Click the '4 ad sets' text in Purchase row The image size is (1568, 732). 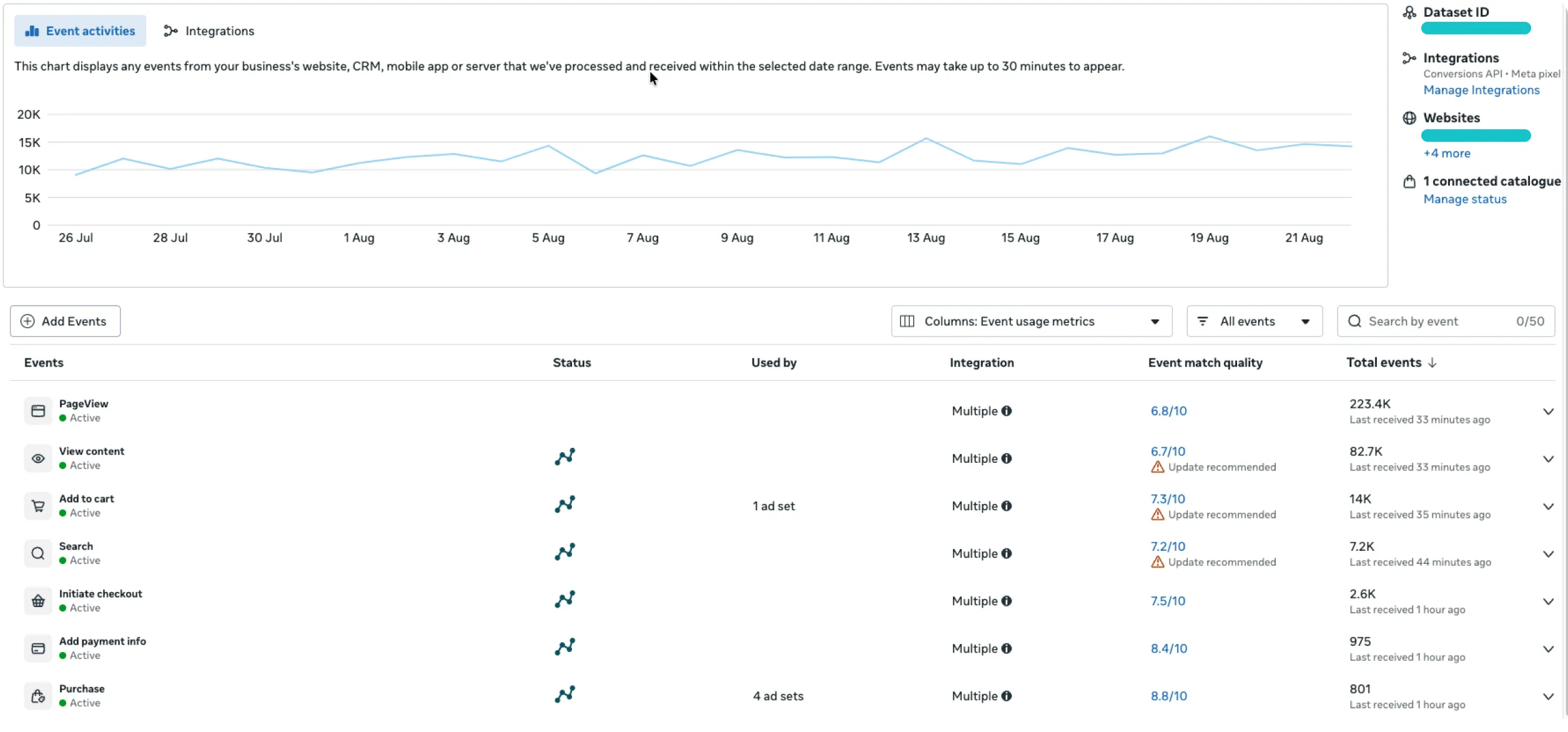click(x=778, y=696)
